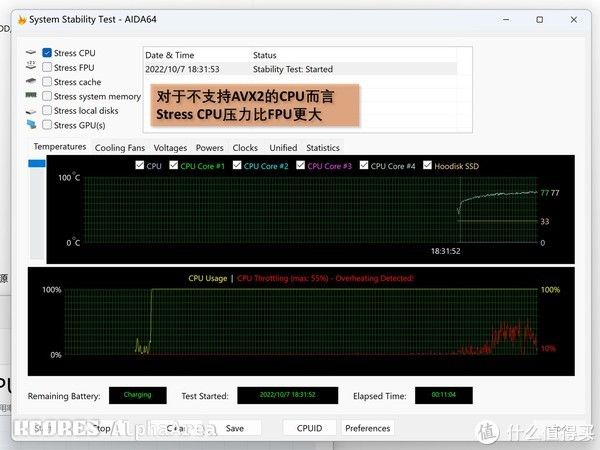Viewport: 600px width, 450px height.
Task: Click the CPU chip icon beside Stress CPU
Action: 32,53
